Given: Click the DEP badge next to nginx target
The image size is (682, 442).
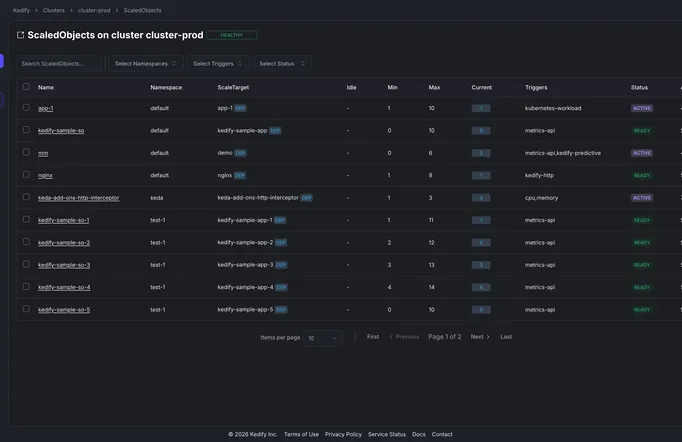Looking at the screenshot, I should pos(240,175).
